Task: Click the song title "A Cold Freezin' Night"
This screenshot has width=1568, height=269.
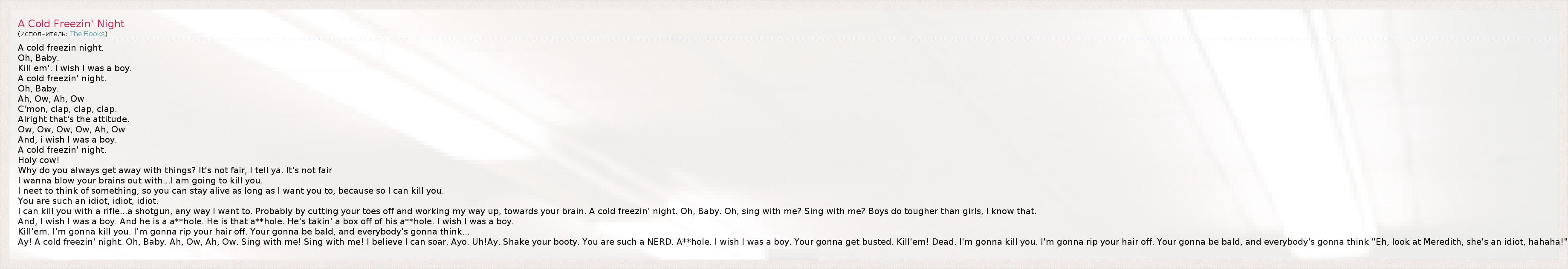Action: [71, 24]
